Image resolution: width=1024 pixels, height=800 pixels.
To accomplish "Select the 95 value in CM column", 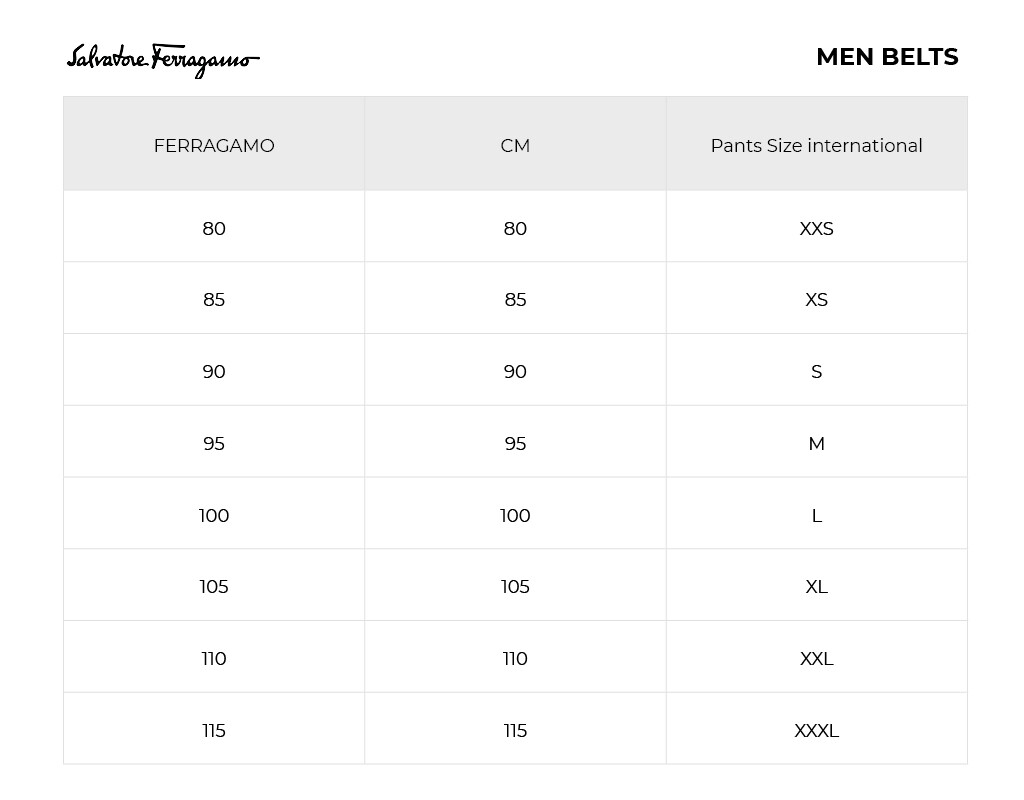I will 515,444.
